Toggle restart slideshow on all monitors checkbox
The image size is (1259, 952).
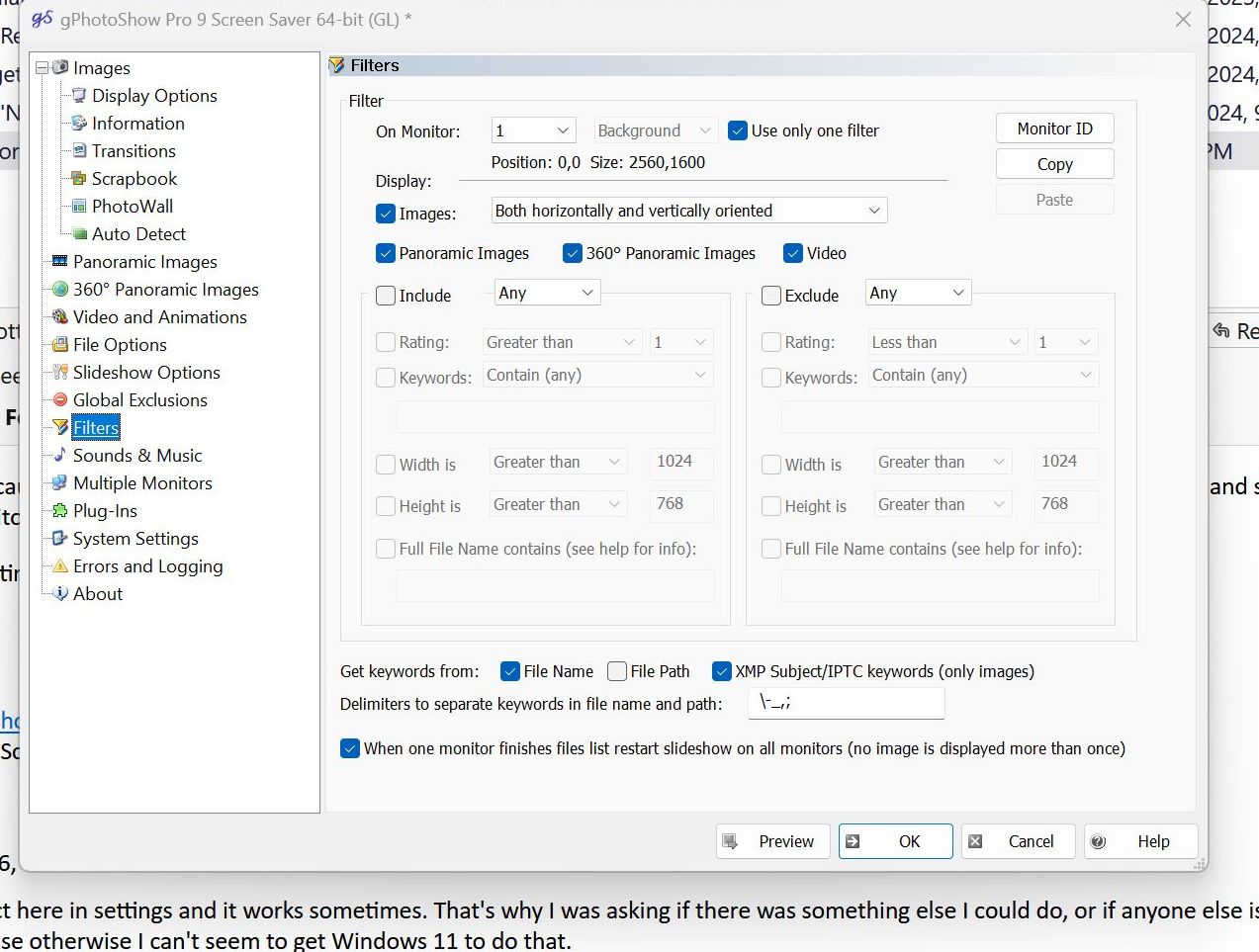click(349, 748)
